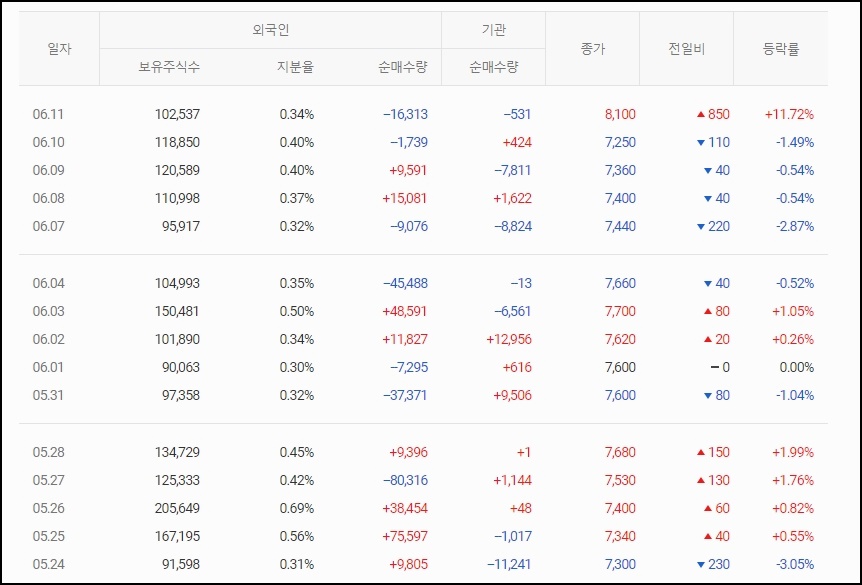Image resolution: width=862 pixels, height=585 pixels.
Task: Click foreign net volume +15,081
Action: pos(405,198)
